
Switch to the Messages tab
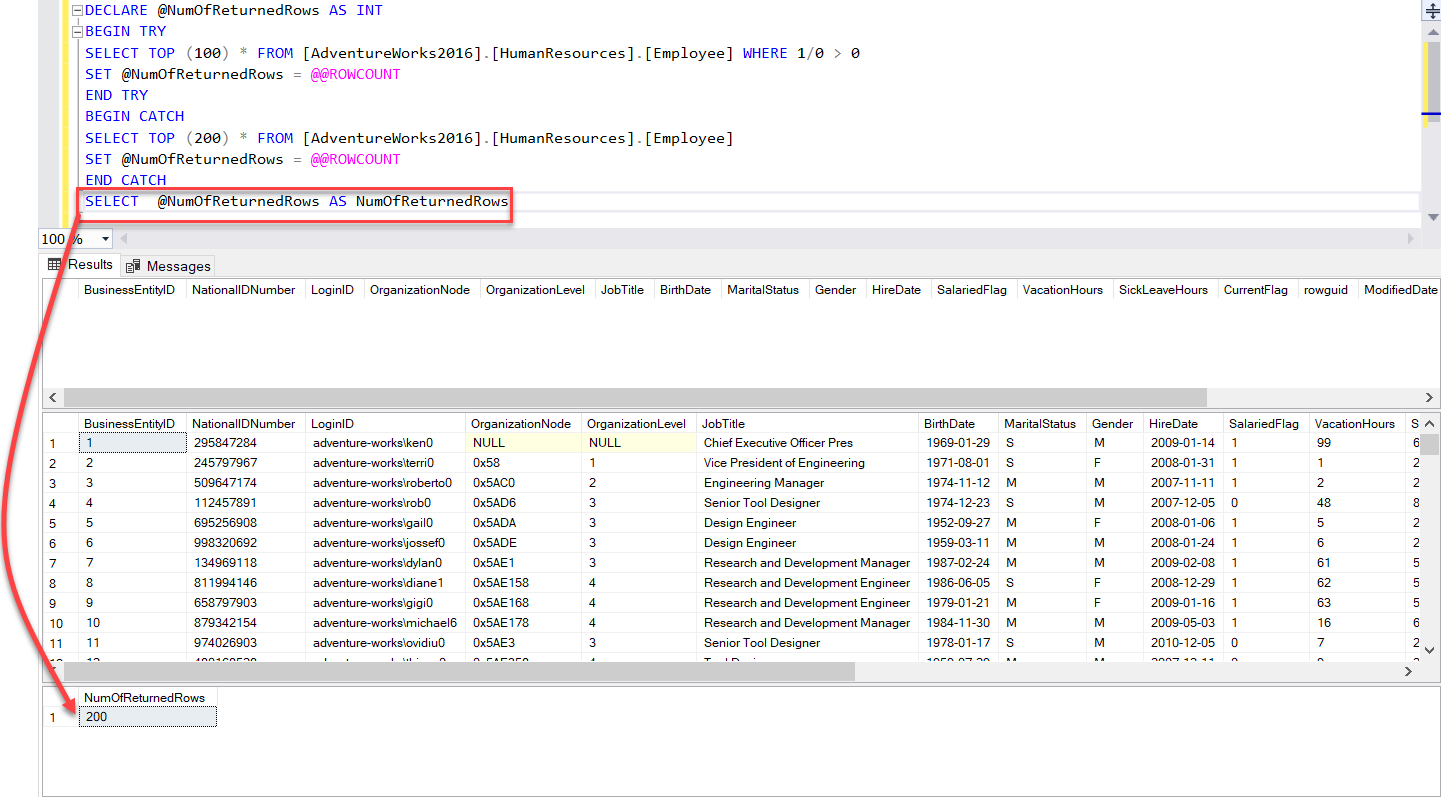[168, 265]
